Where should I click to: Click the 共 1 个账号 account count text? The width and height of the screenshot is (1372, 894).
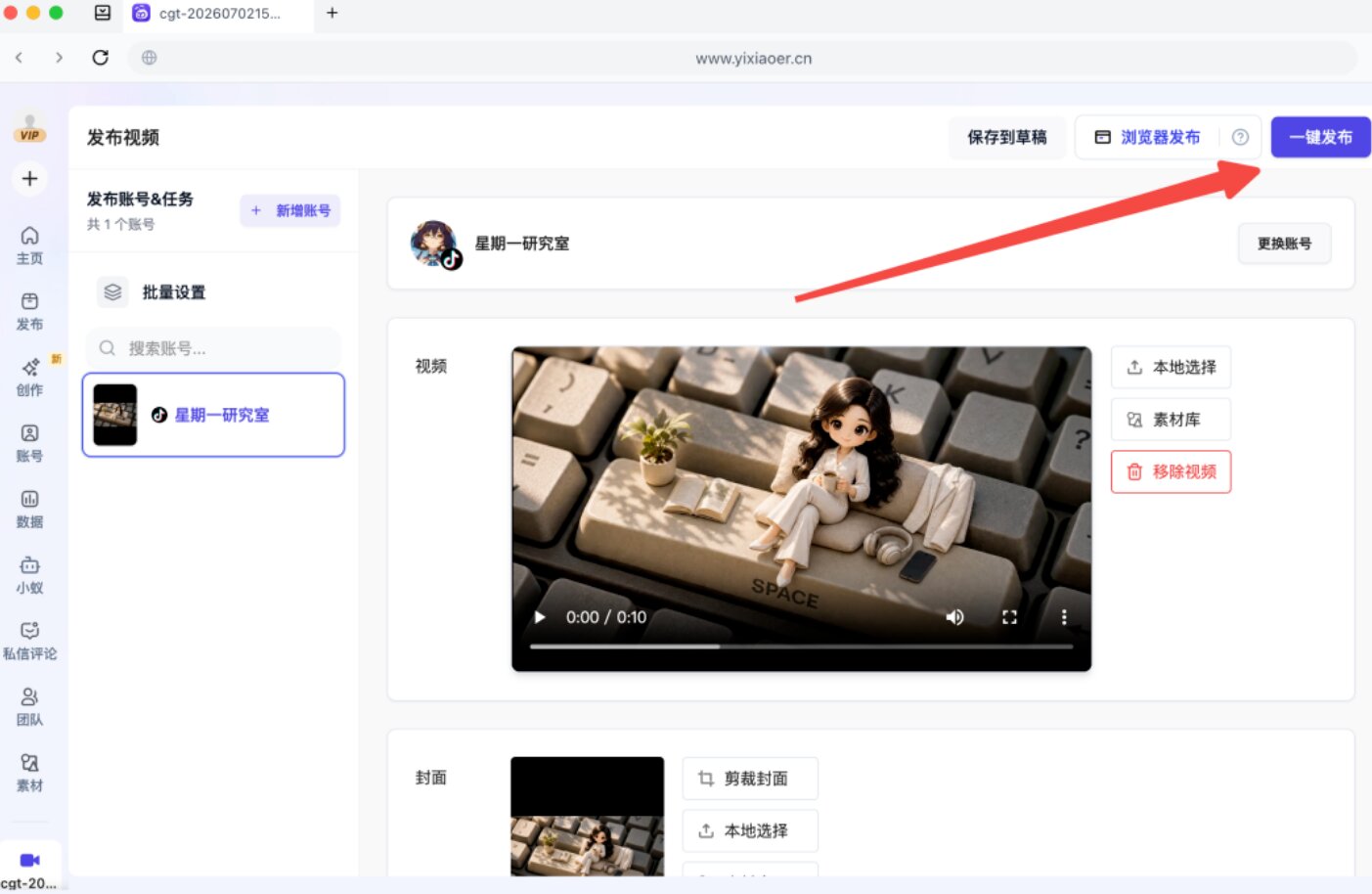point(121,224)
